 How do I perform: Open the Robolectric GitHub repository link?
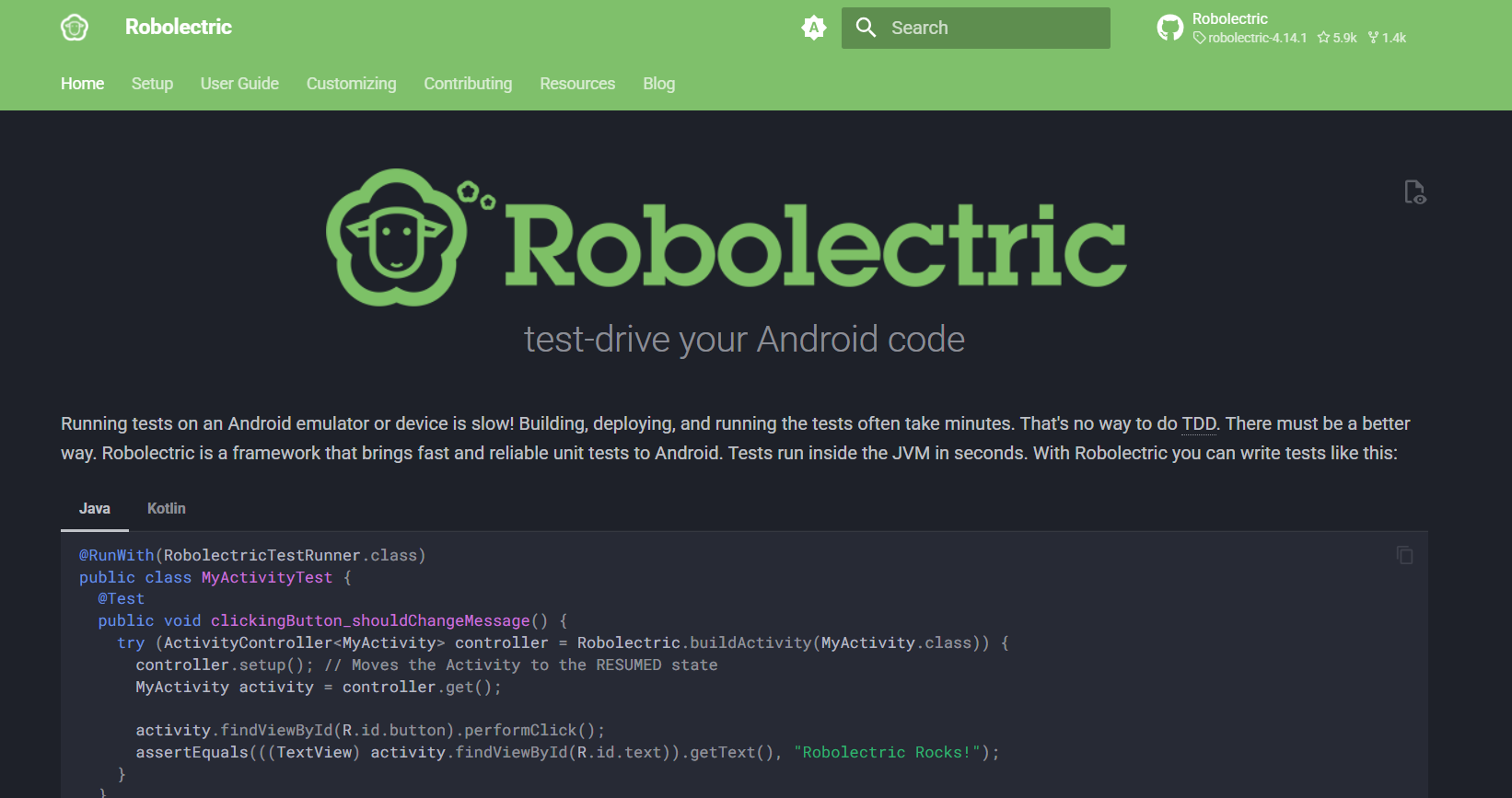tap(1282, 28)
